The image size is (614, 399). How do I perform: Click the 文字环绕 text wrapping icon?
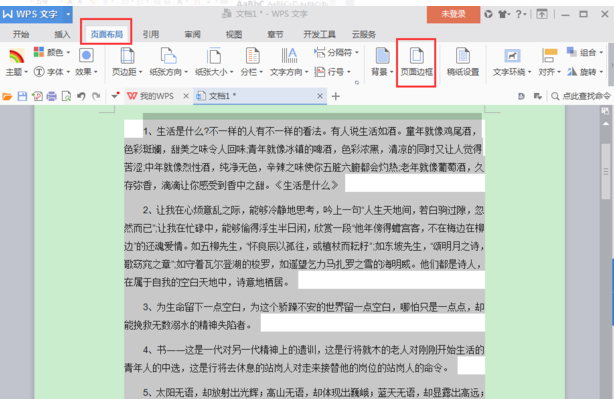point(512,56)
